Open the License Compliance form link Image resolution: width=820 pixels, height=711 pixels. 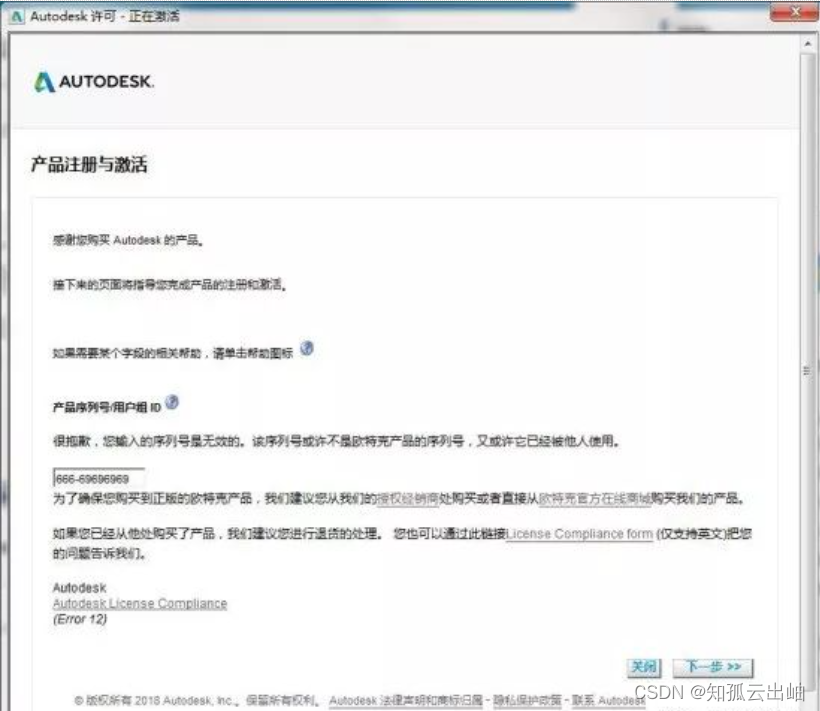pos(579,534)
